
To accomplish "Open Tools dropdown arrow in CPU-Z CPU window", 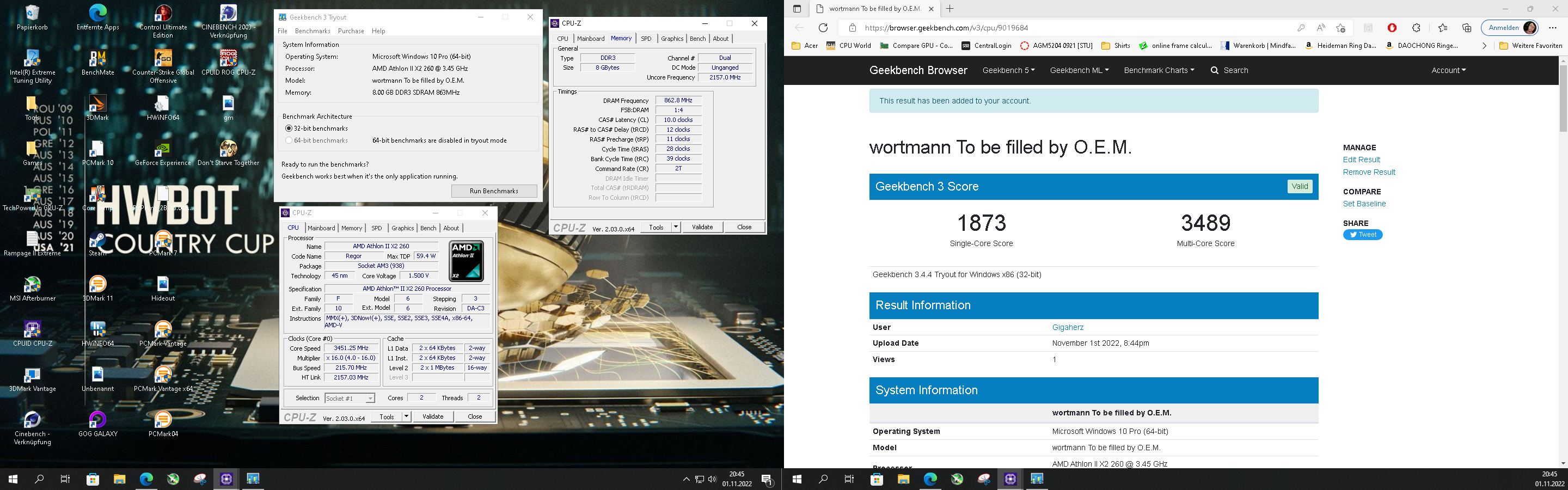I will click(407, 416).
